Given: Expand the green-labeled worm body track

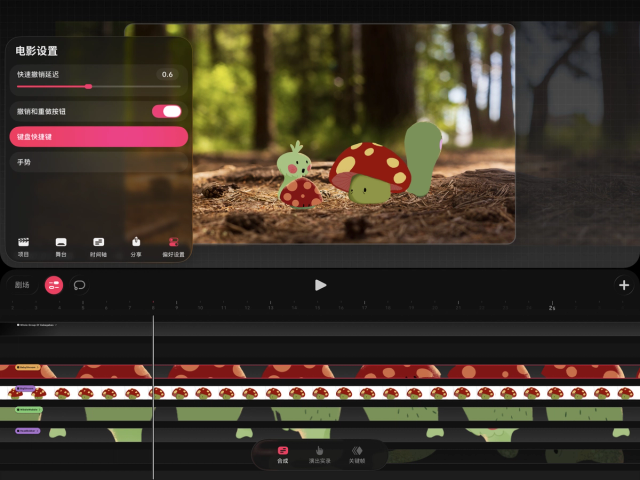Looking at the screenshot, I should tap(29, 409).
